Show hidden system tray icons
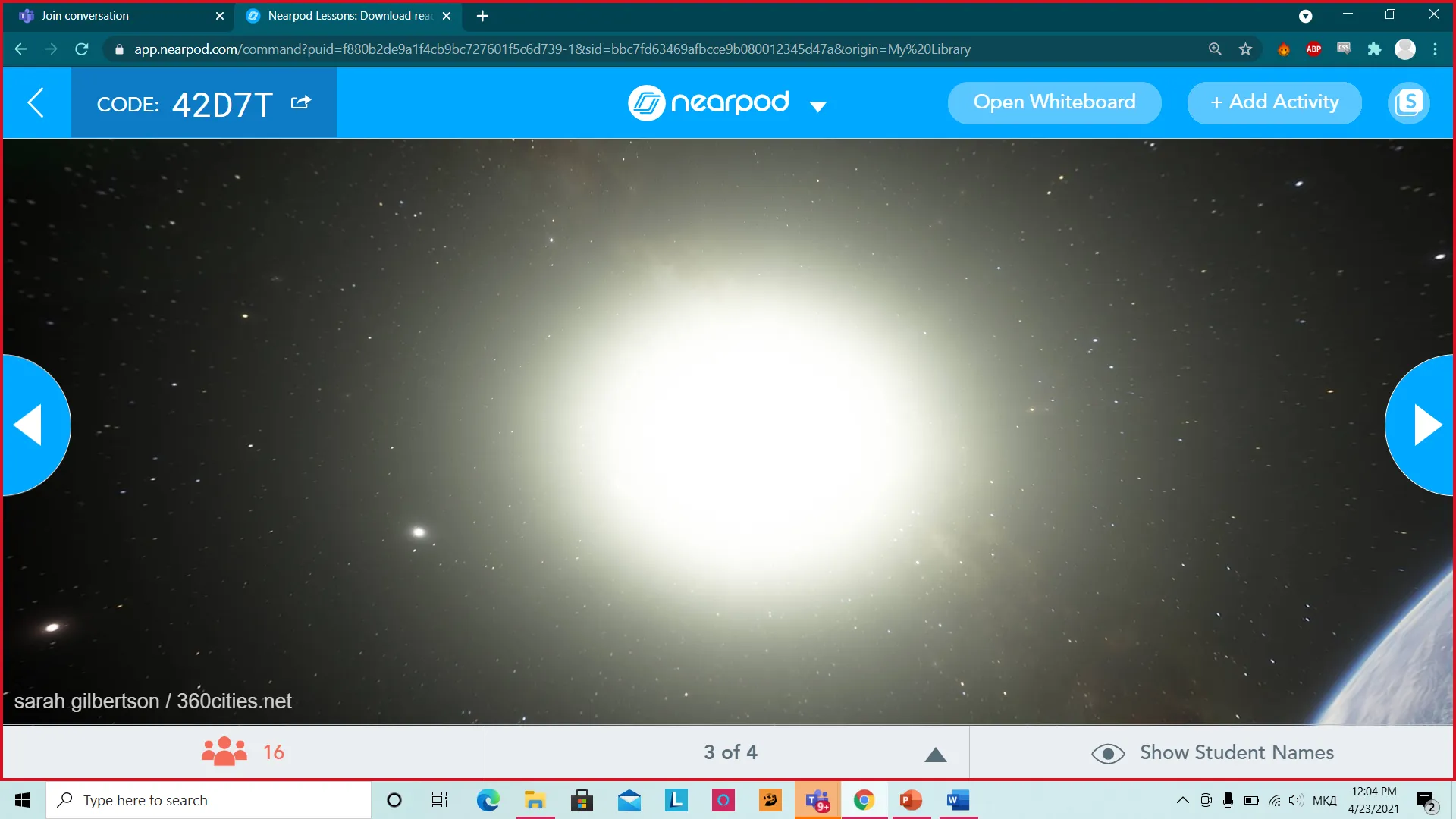 tap(1182, 800)
